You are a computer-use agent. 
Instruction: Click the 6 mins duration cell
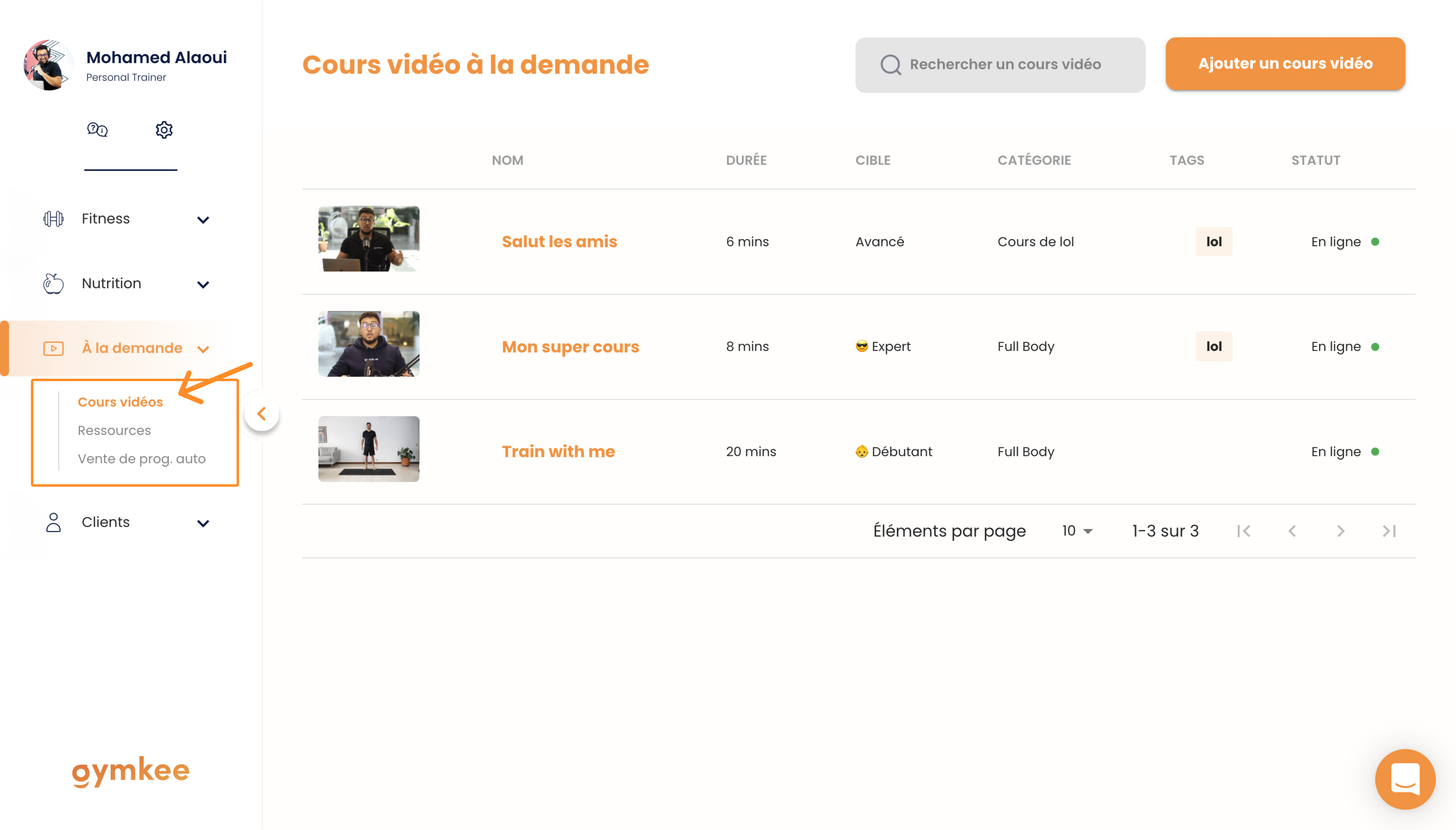747,242
